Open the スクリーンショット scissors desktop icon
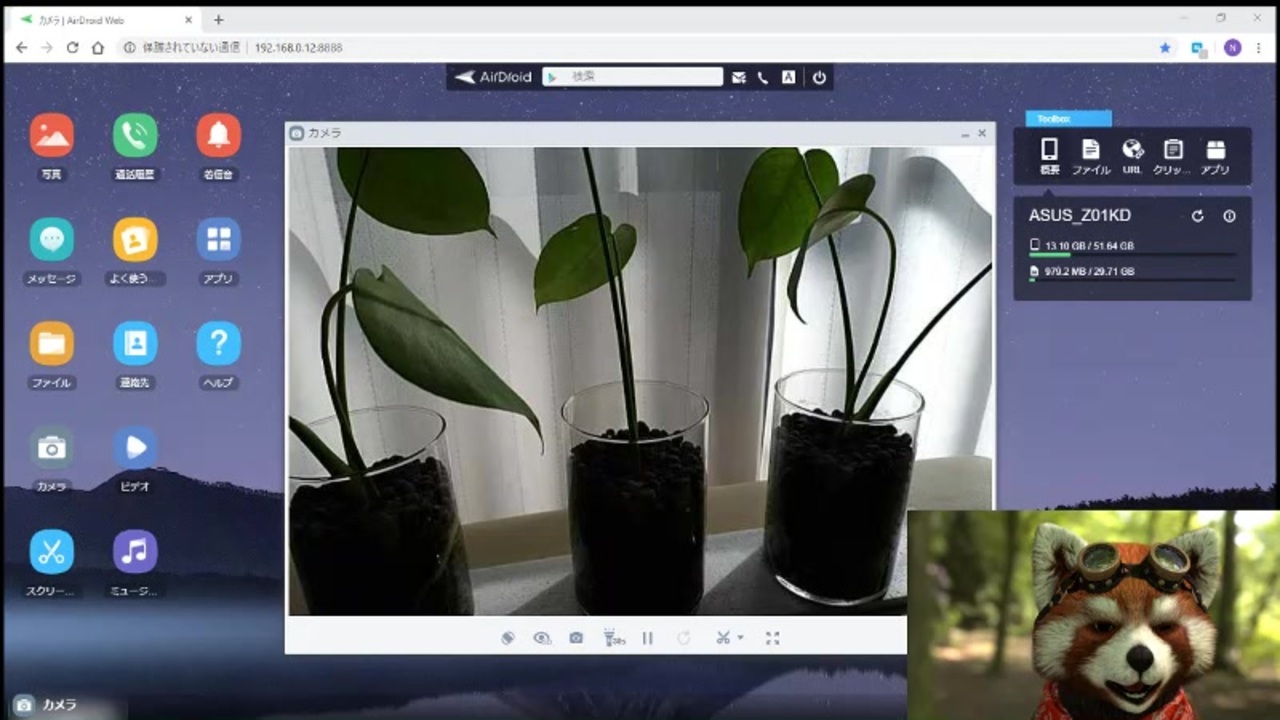 (x=51, y=552)
